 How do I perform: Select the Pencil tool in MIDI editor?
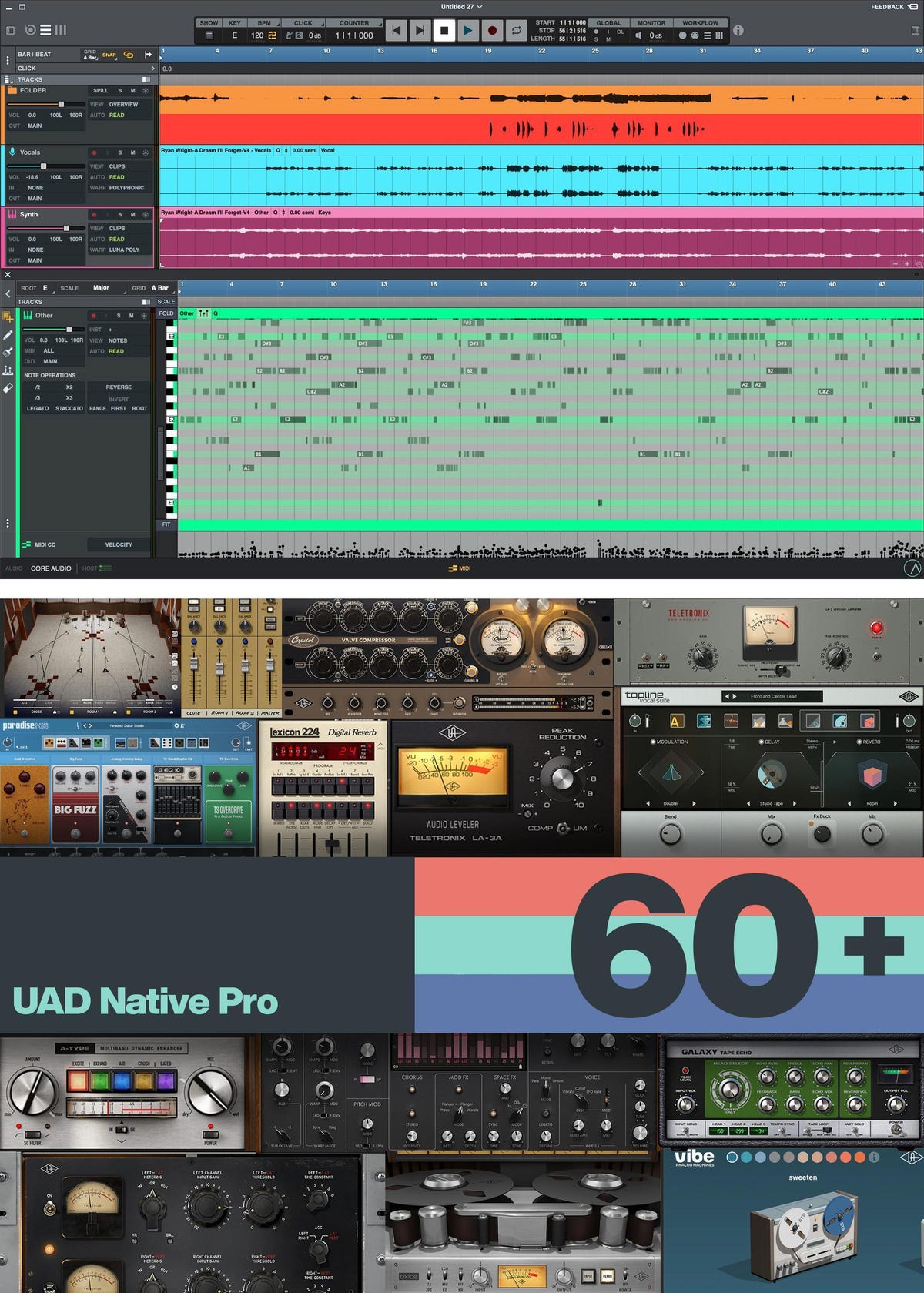[8, 335]
